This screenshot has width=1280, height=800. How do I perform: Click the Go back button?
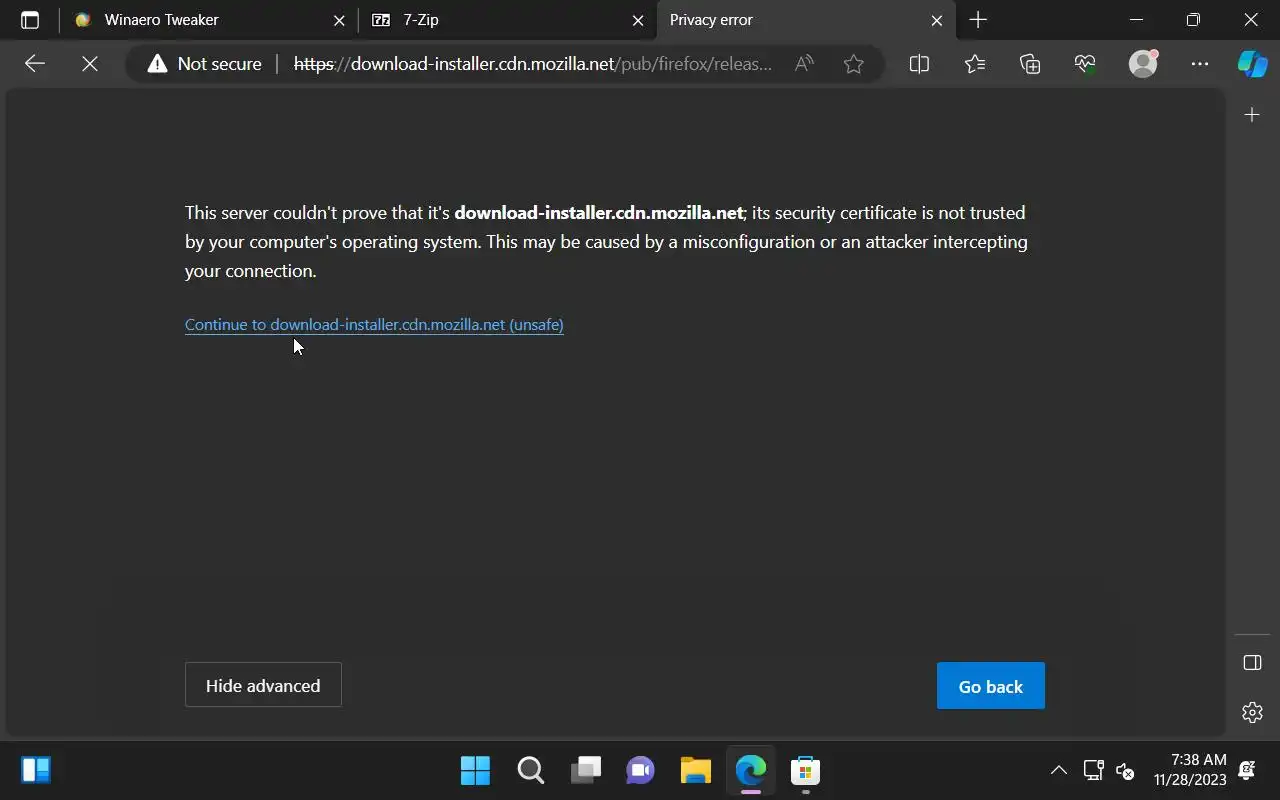(x=991, y=686)
